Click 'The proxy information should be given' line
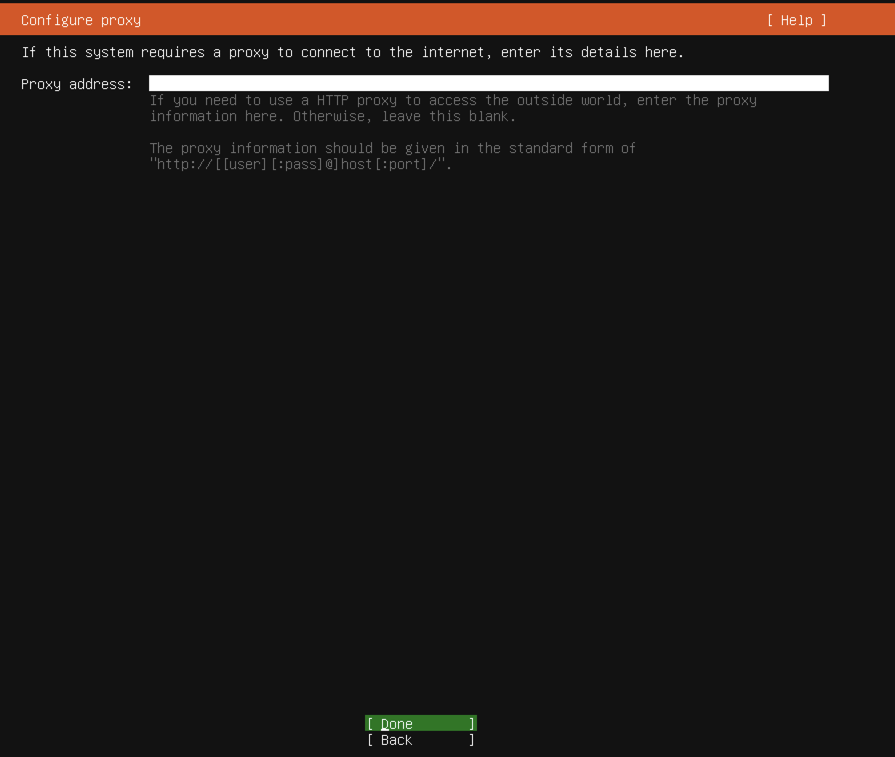The image size is (895, 757). click(x=393, y=148)
